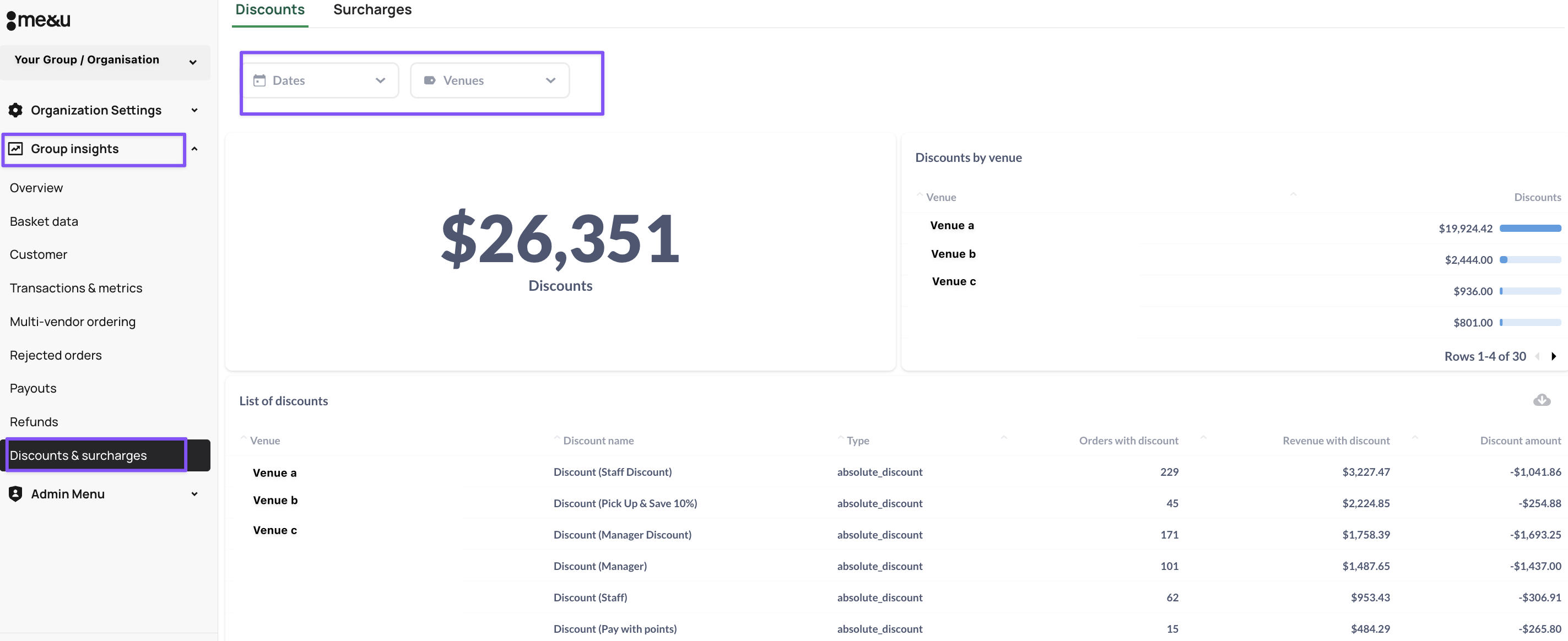Viewport: 1568px width, 641px height.
Task: Click the Venue a discount bar
Action: click(1529, 228)
